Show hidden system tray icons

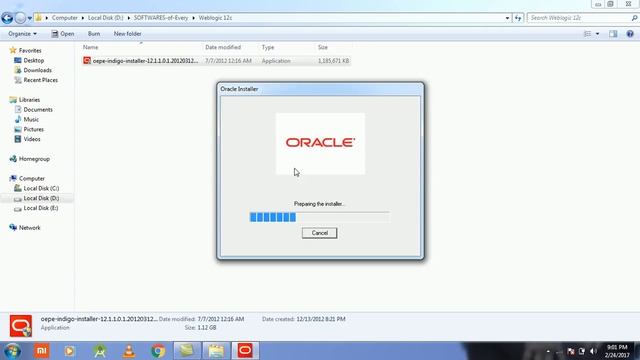point(548,351)
